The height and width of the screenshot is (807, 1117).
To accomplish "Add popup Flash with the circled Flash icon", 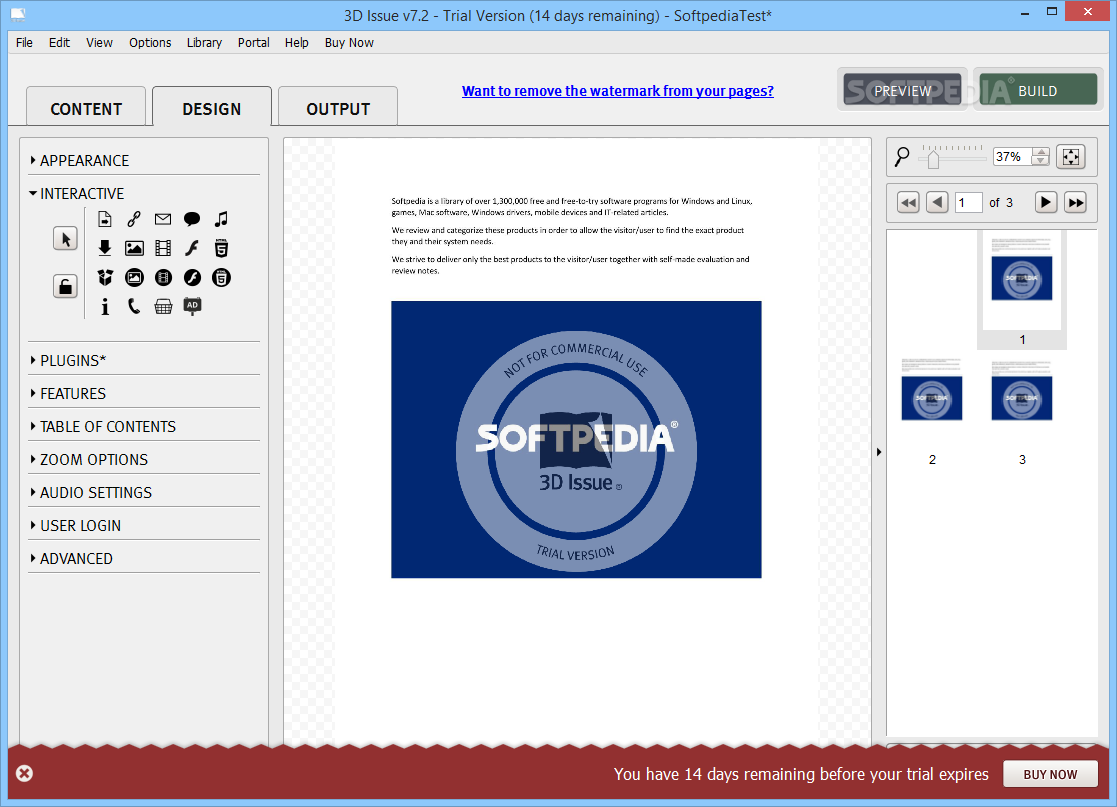I will (x=192, y=278).
